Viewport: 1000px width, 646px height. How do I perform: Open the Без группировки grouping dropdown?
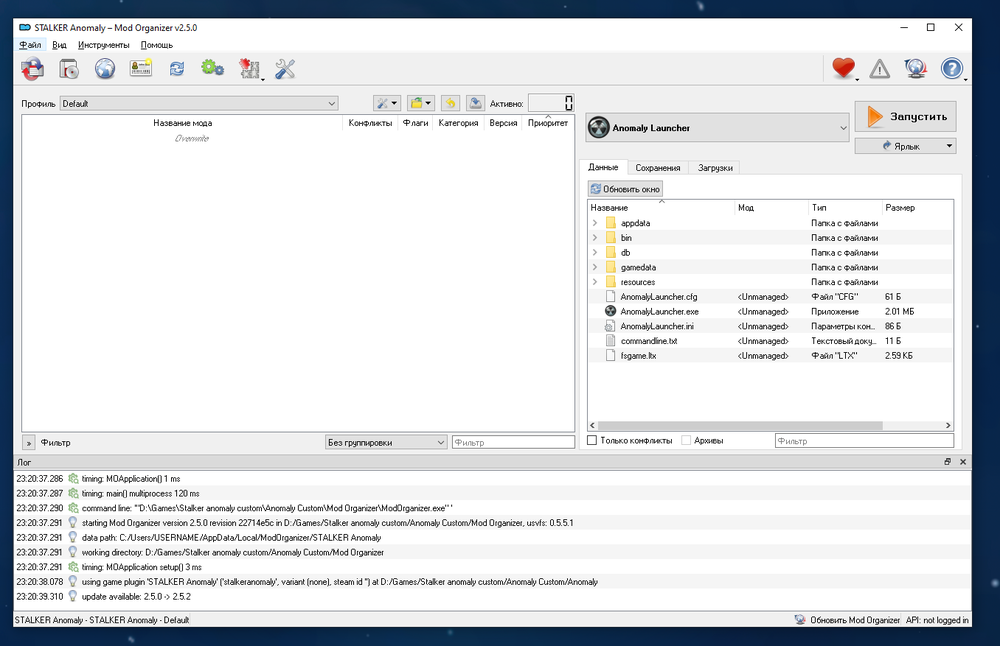click(386, 442)
